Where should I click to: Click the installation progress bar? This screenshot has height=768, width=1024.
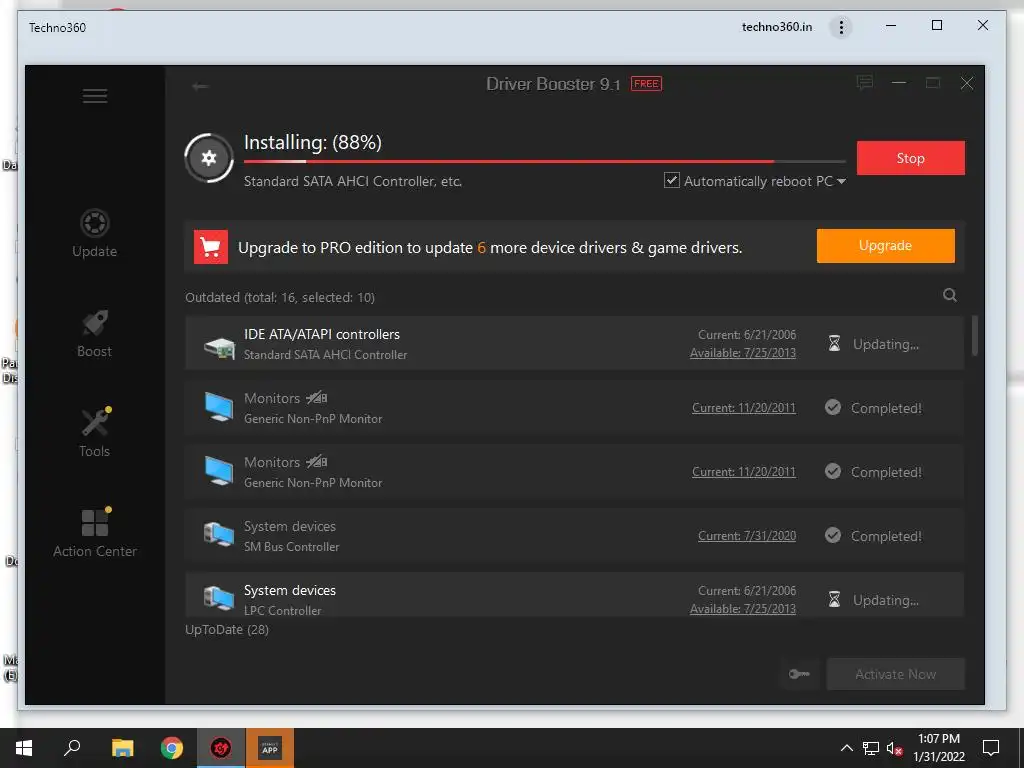(545, 161)
